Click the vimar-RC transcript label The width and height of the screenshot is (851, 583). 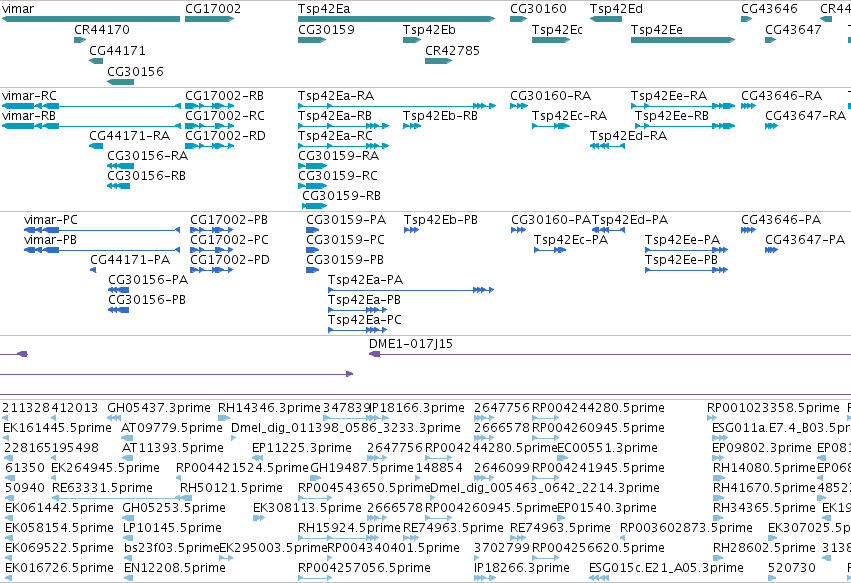click(x=29, y=96)
